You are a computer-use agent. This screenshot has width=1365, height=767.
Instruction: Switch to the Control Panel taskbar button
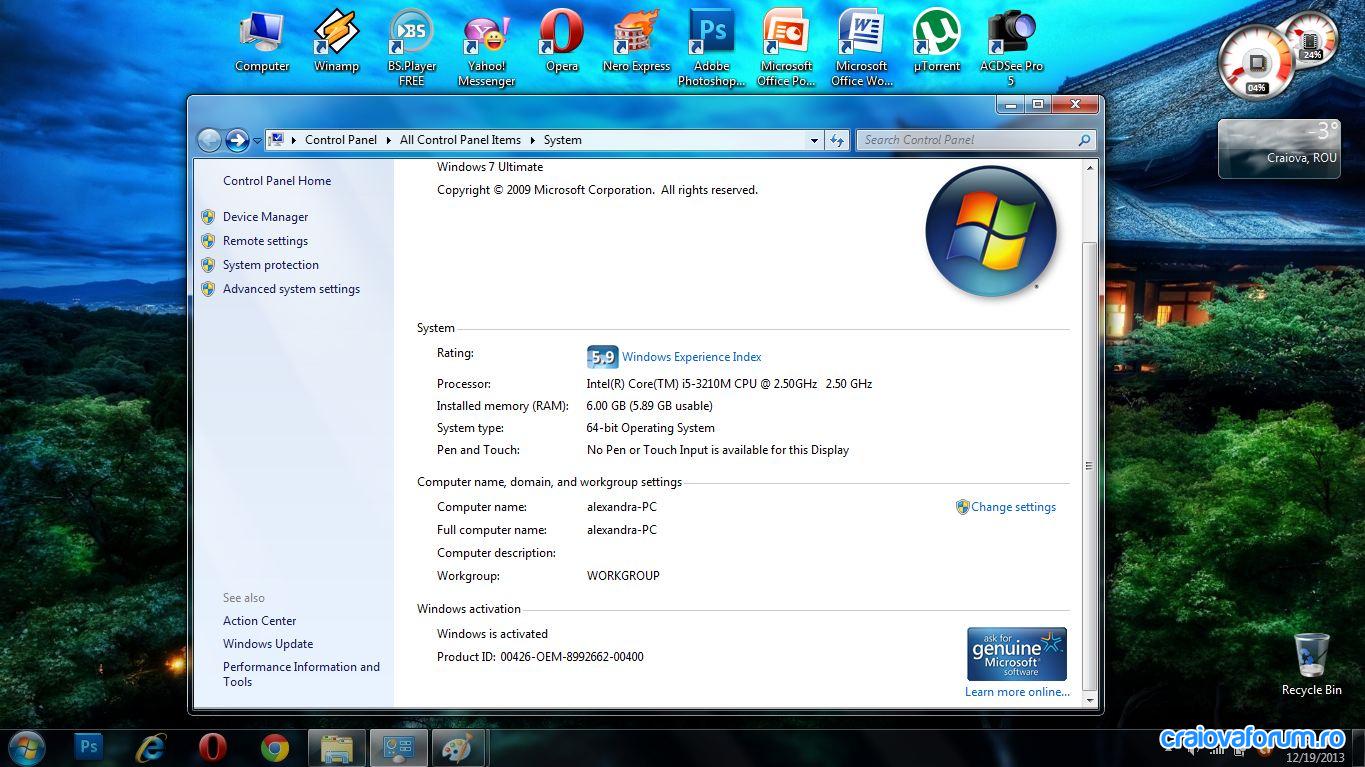click(x=399, y=747)
